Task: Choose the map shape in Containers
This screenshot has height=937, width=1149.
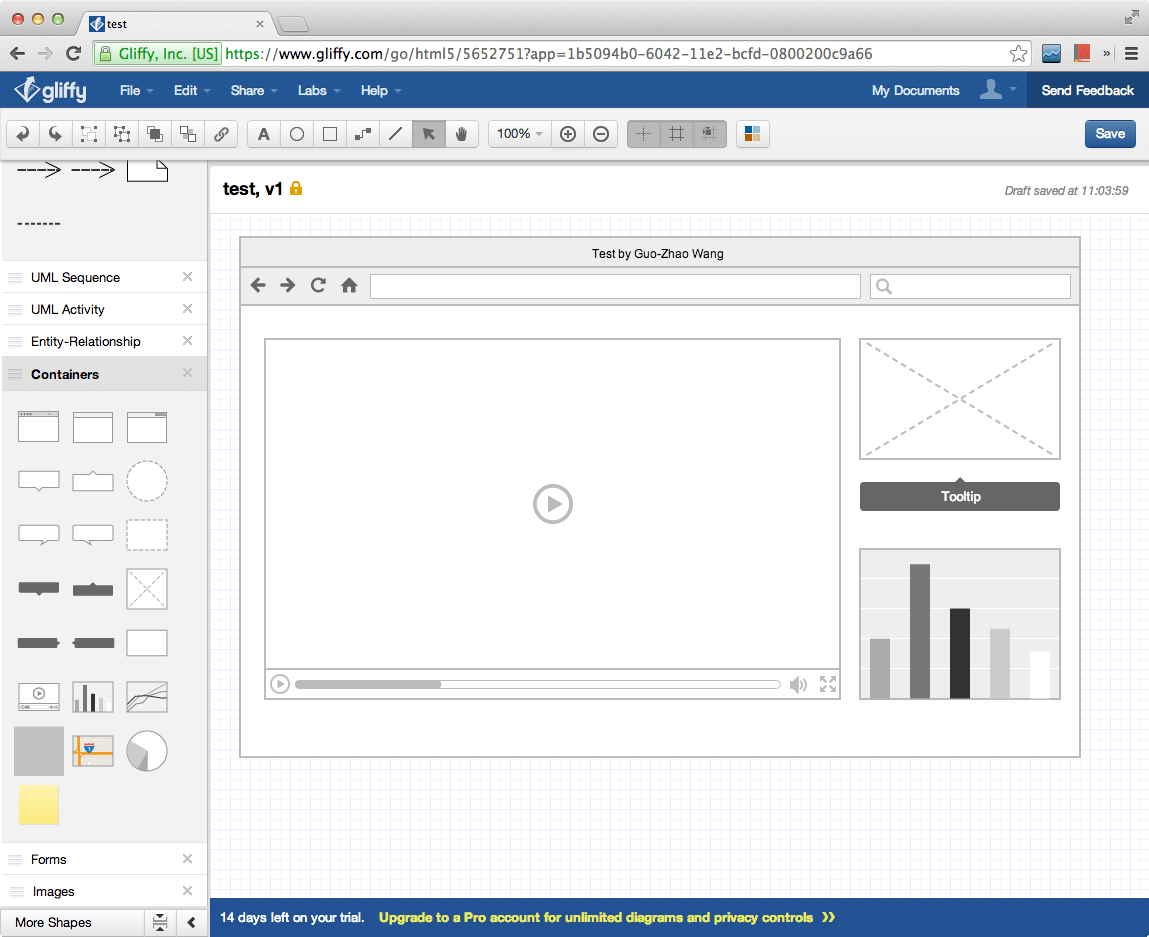Action: coord(93,750)
